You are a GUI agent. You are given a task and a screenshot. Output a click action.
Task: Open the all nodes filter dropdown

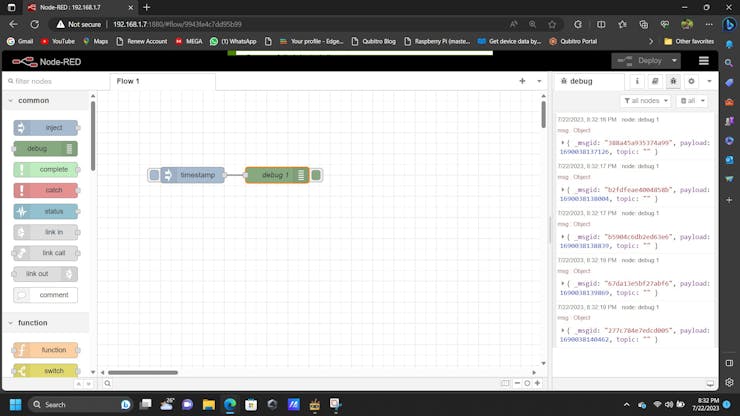pyautogui.click(x=644, y=101)
